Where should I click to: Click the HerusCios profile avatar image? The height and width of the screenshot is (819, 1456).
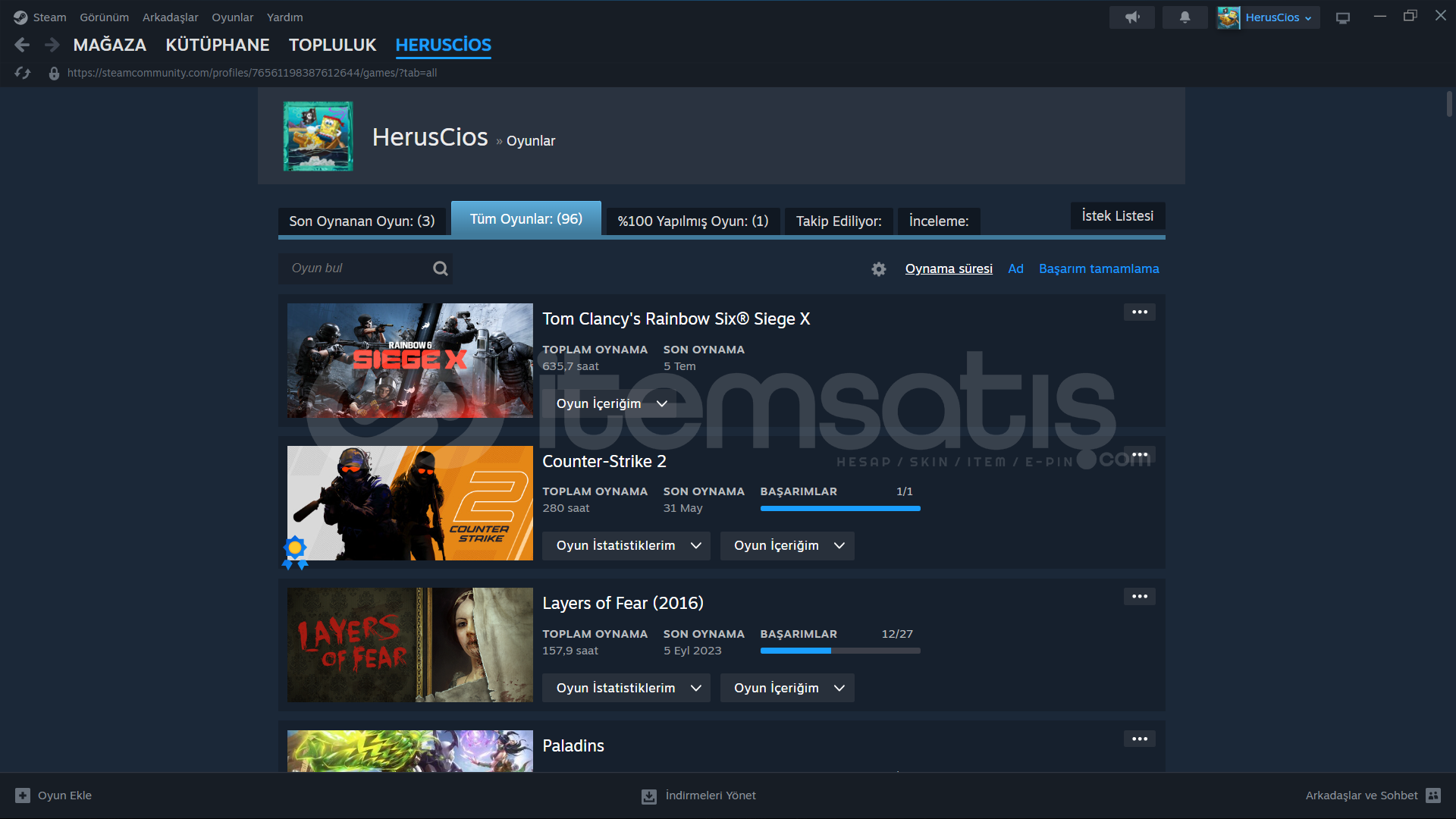pyautogui.click(x=318, y=136)
